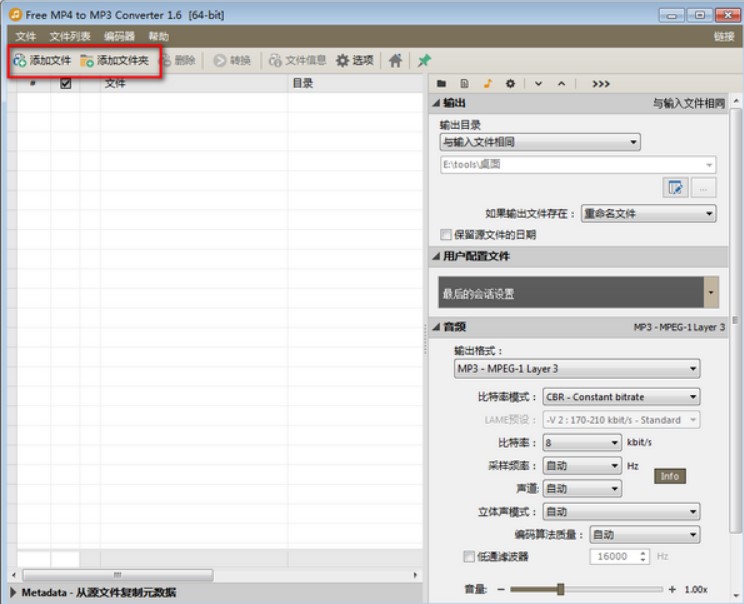Click the Delete (删除) toolbar button
The image size is (744, 604).
[178, 61]
